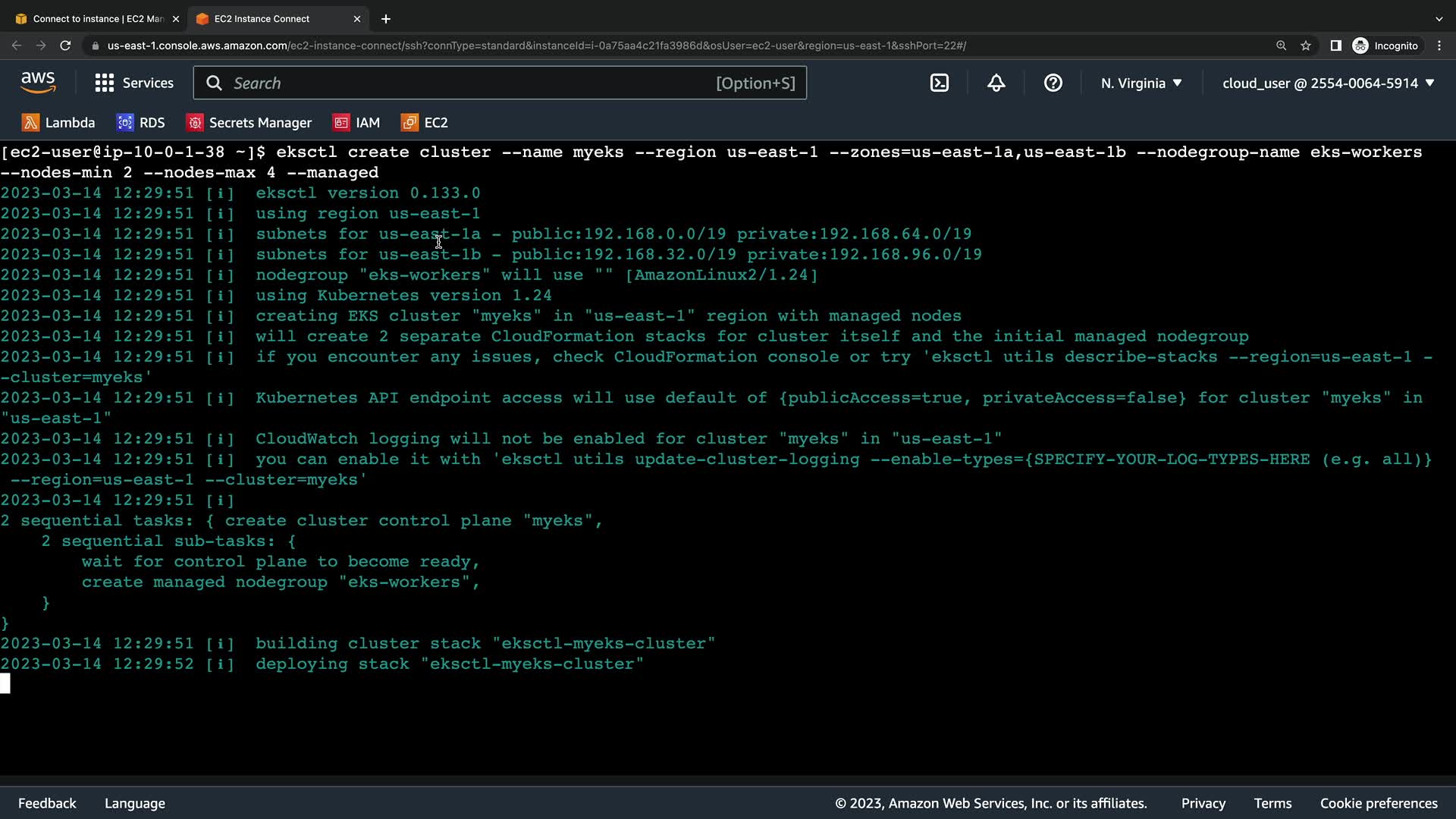Open Cookie preferences in footer
1456x819 pixels.
[x=1378, y=803]
